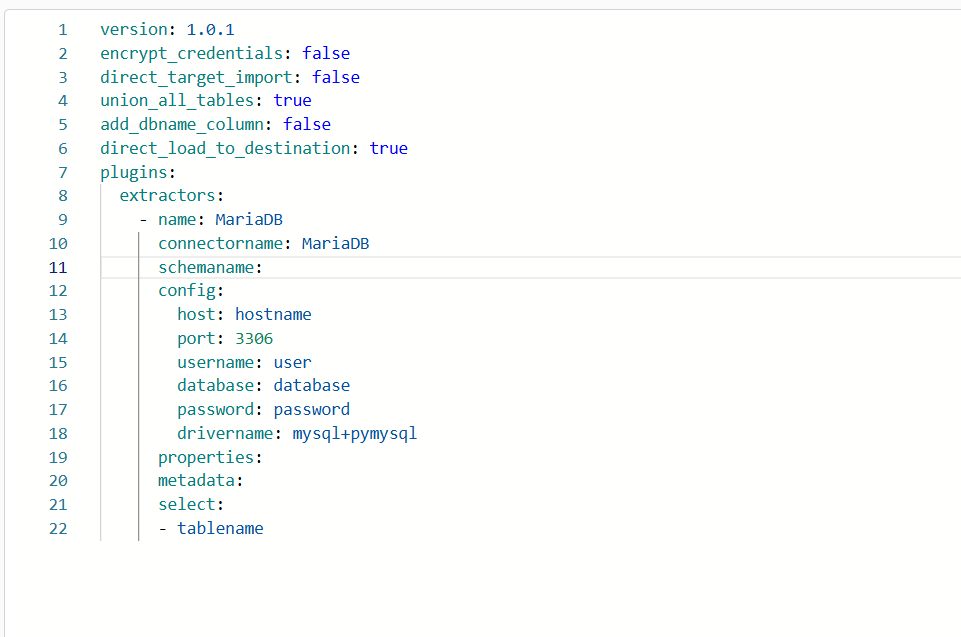The image size is (961, 637).
Task: Click the false value of direct_target_import
Action: (336, 76)
